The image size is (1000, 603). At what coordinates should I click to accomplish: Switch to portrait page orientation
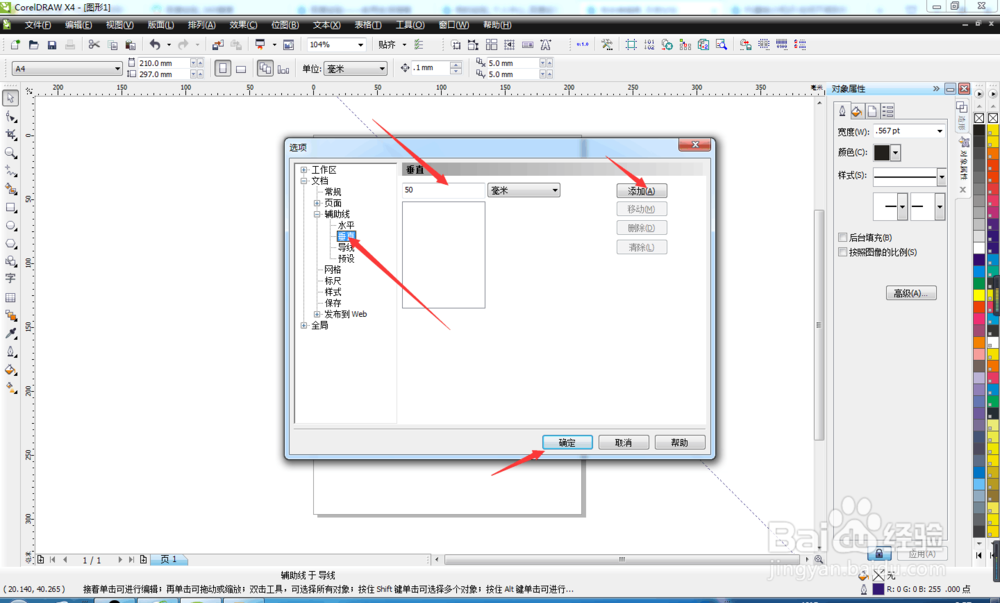[223, 68]
